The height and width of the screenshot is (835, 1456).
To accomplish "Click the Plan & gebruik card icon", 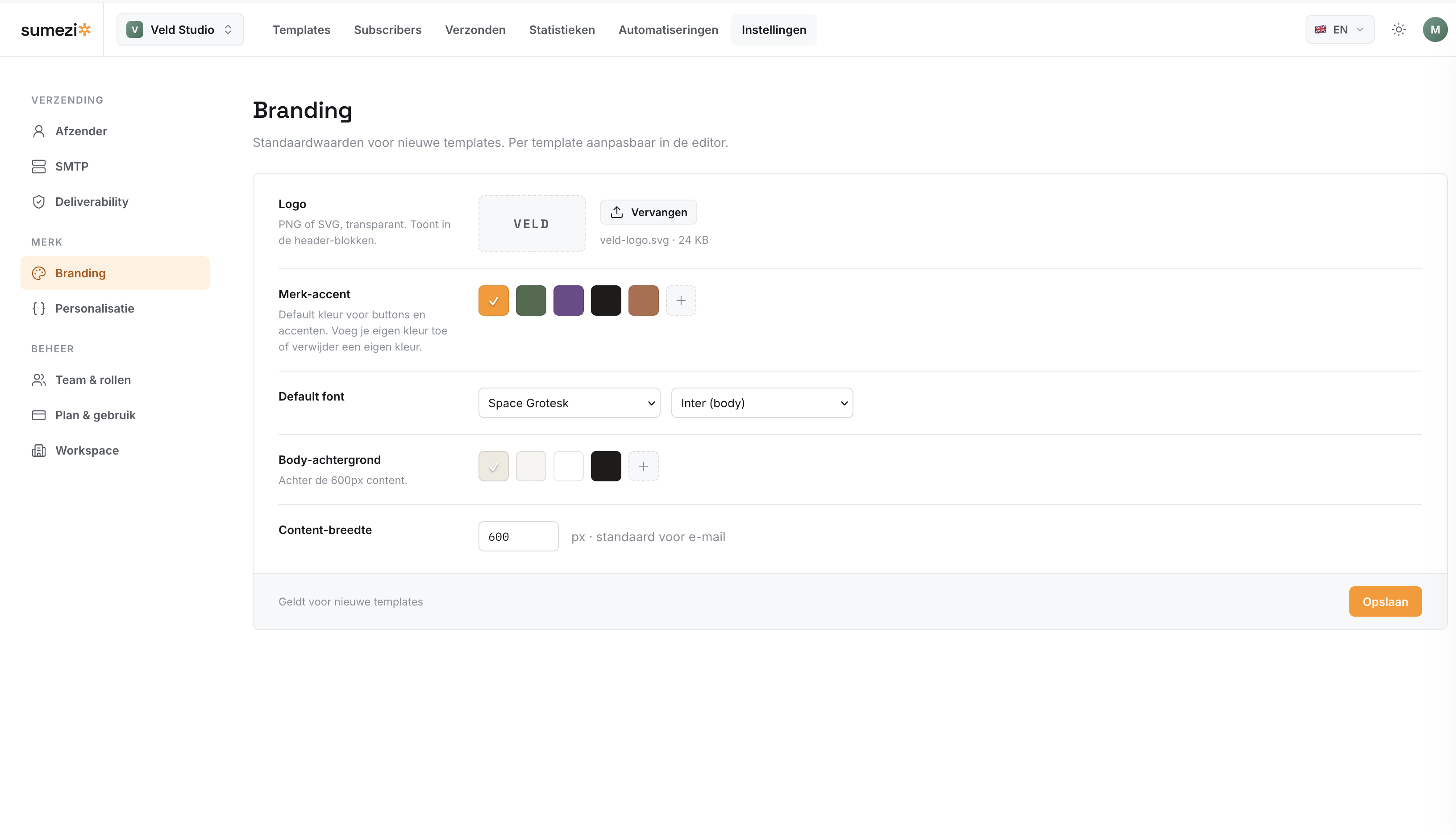I will 38,415.
